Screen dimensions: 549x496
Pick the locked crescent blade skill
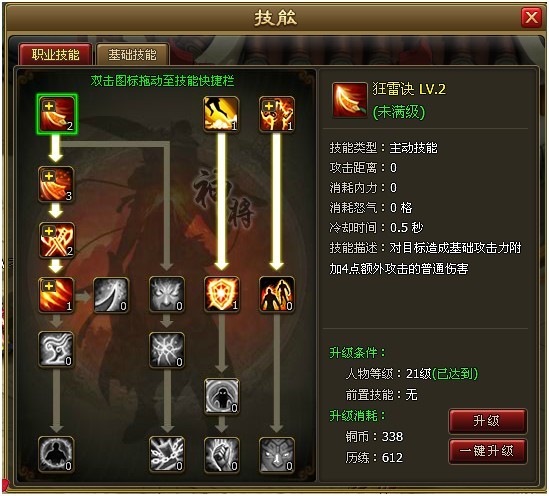[x=111, y=295]
